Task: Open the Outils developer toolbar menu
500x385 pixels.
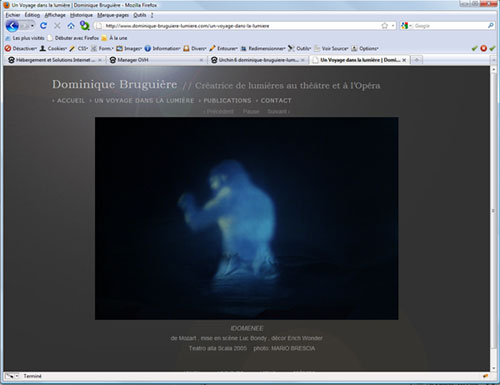Action: click(300, 49)
